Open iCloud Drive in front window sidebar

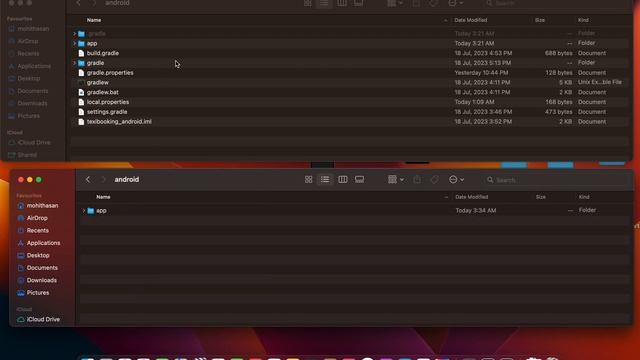tap(39, 319)
